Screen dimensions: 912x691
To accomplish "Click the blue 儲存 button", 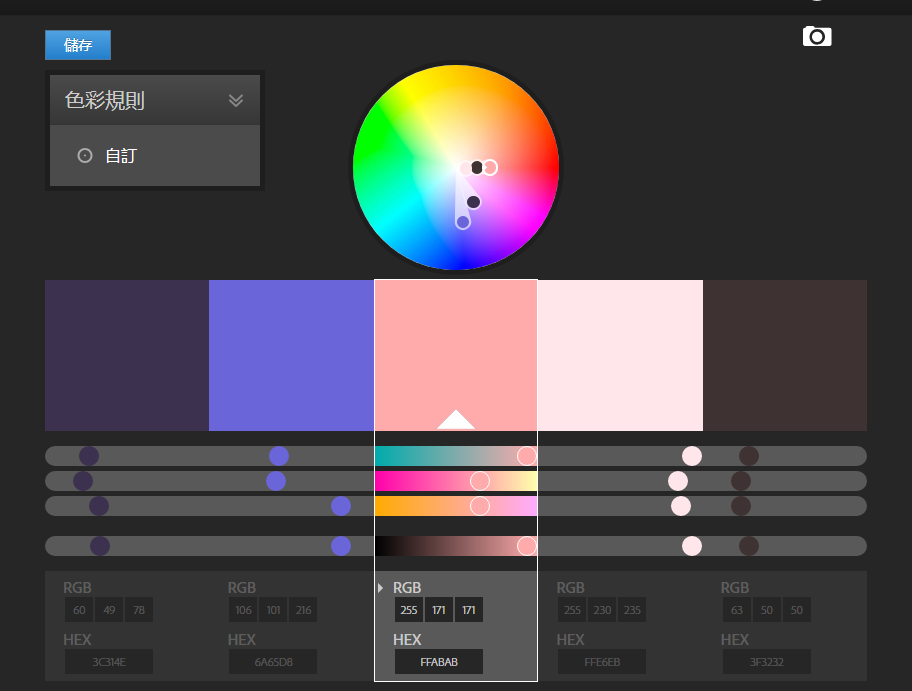I will pos(78,45).
